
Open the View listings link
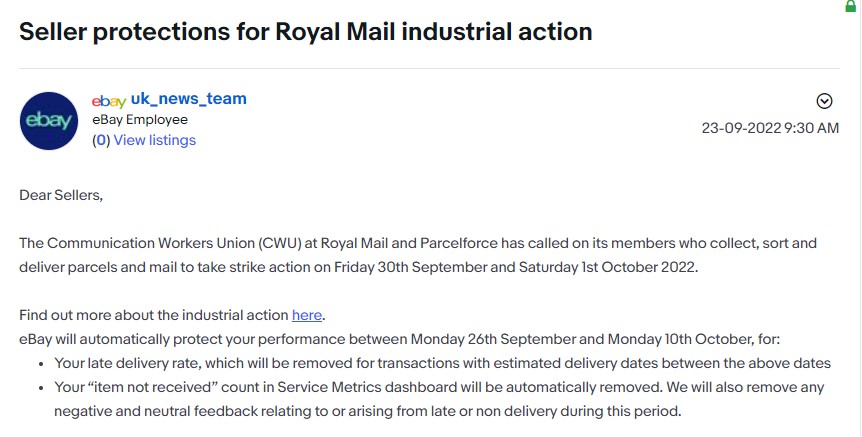[154, 140]
